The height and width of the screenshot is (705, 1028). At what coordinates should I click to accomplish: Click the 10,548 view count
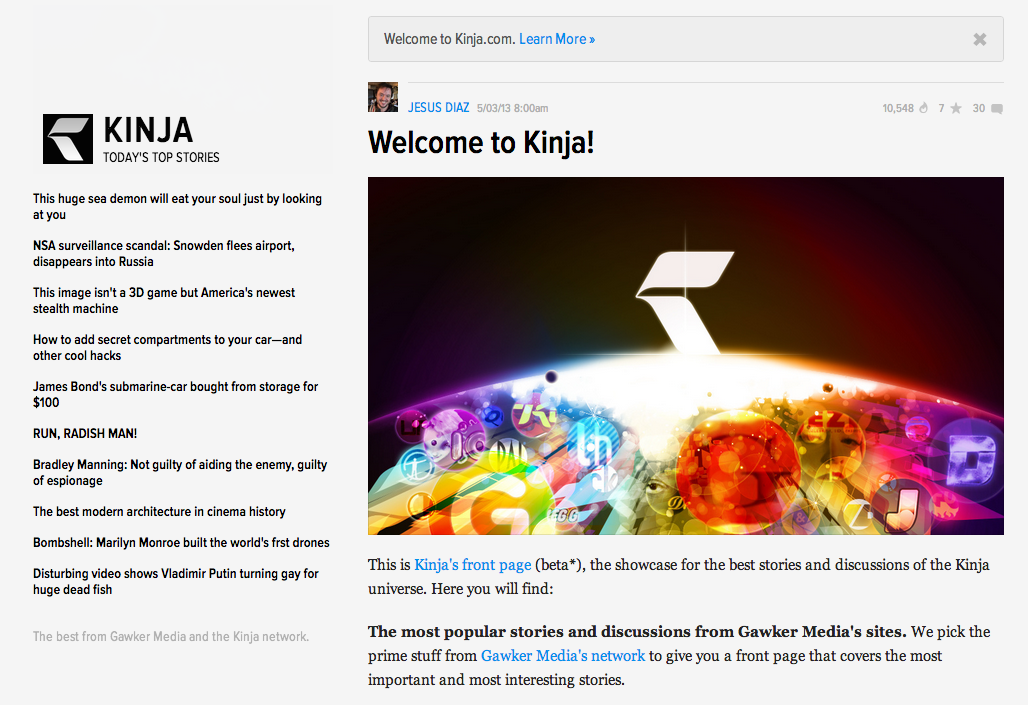(x=898, y=108)
